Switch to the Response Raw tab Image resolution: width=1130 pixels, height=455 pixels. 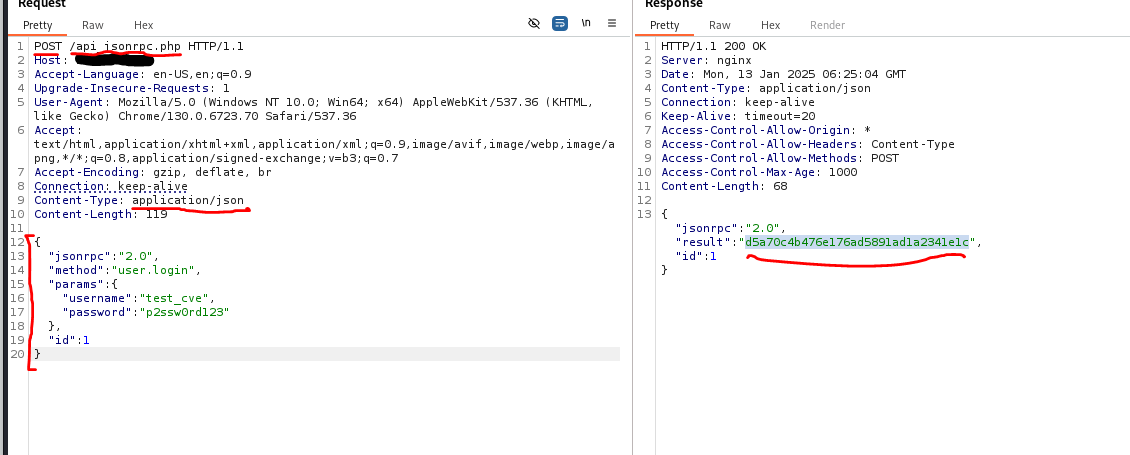click(x=719, y=25)
